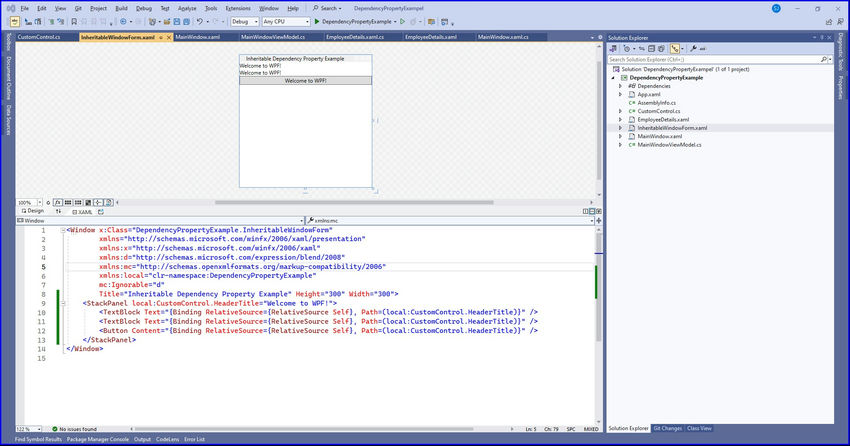Image resolution: width=850 pixels, height=446 pixels.
Task: Click the split editor plus icon
Action: pos(598,221)
